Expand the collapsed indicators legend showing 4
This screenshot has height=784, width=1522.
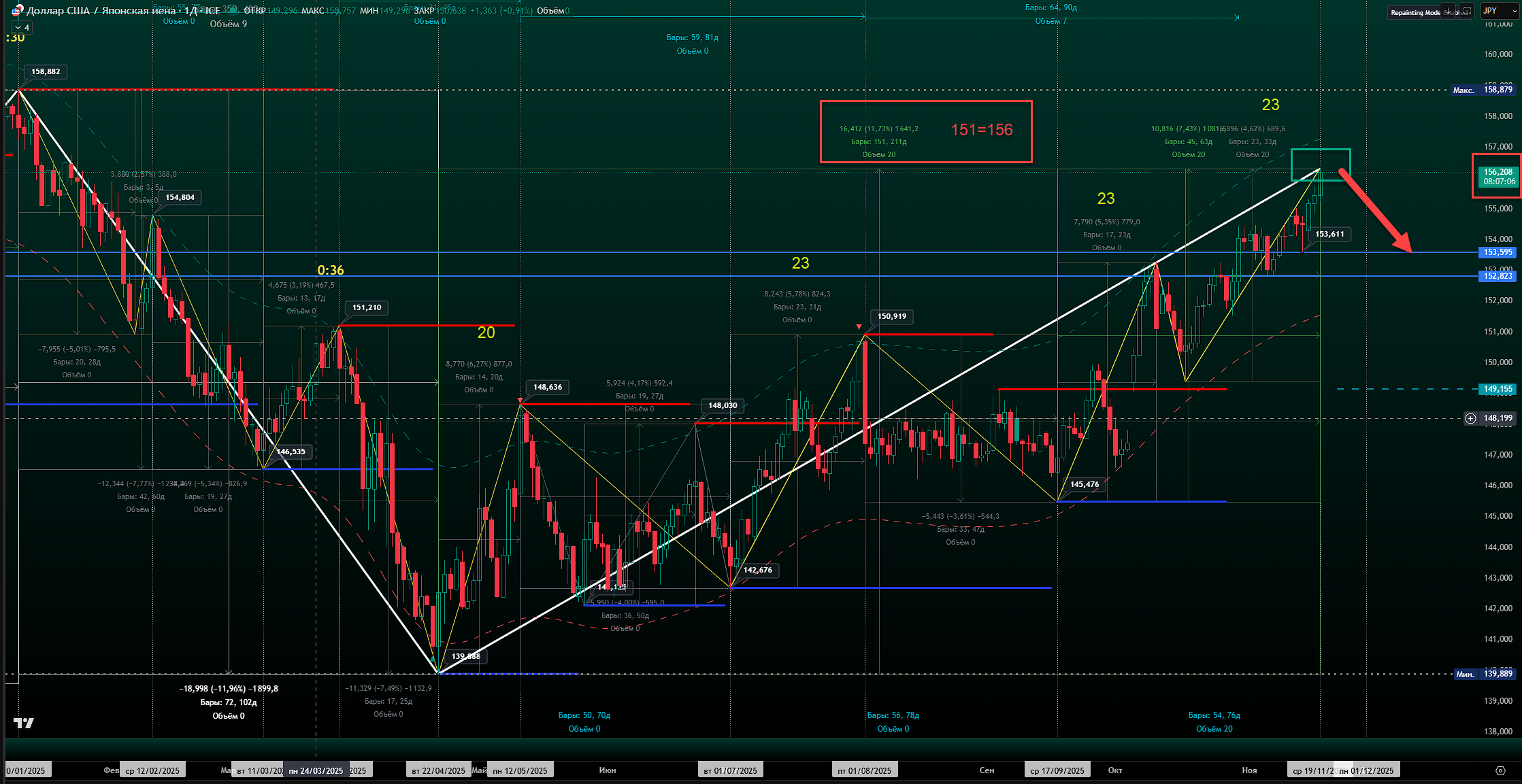pos(21,28)
